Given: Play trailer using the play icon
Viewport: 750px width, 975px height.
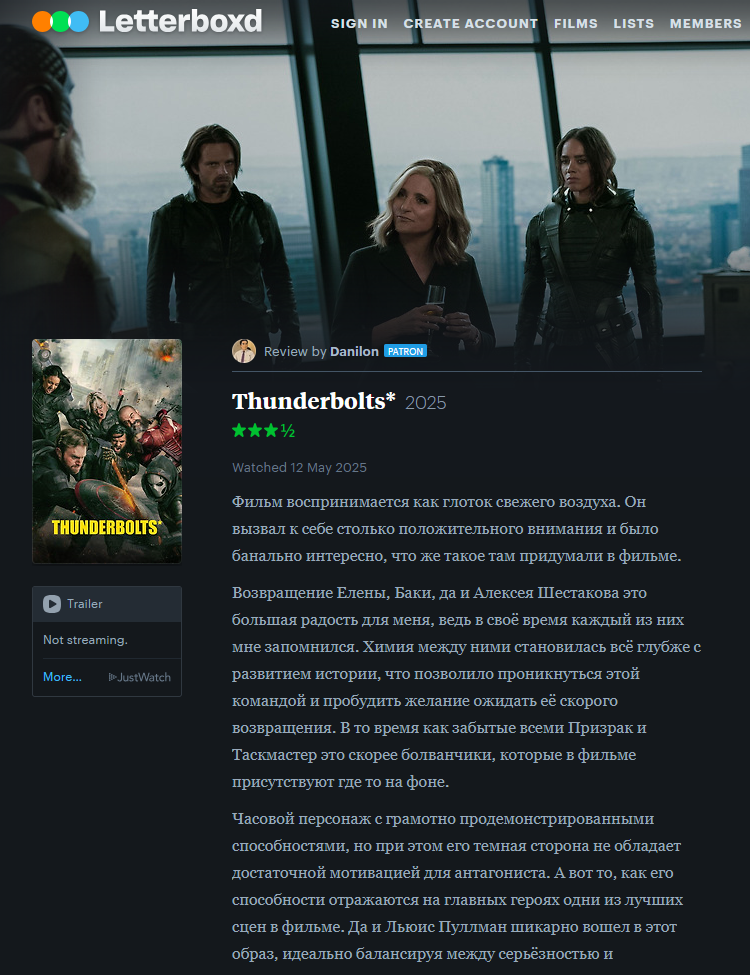Looking at the screenshot, I should pos(52,604).
